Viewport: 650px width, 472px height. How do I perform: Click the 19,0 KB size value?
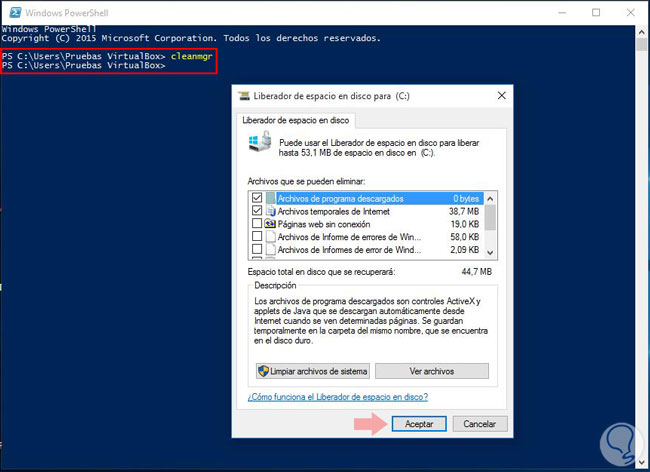[465, 224]
